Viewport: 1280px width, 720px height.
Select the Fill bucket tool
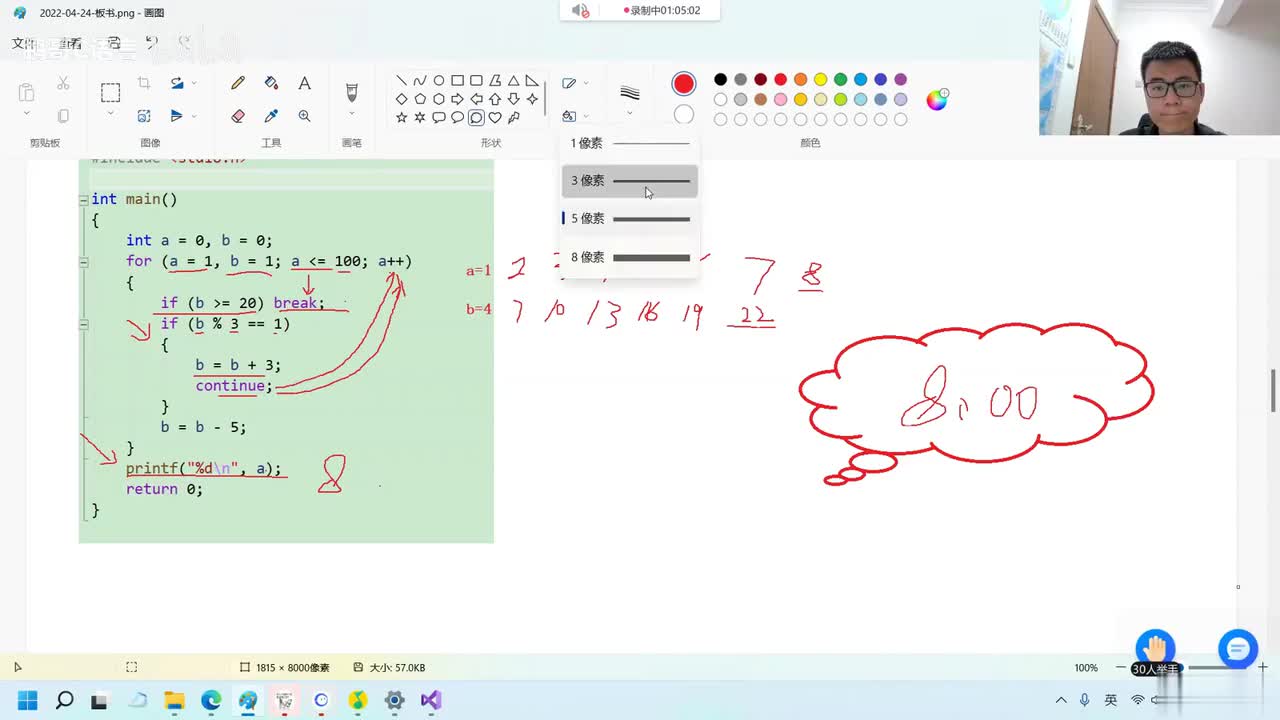pyautogui.click(x=271, y=84)
